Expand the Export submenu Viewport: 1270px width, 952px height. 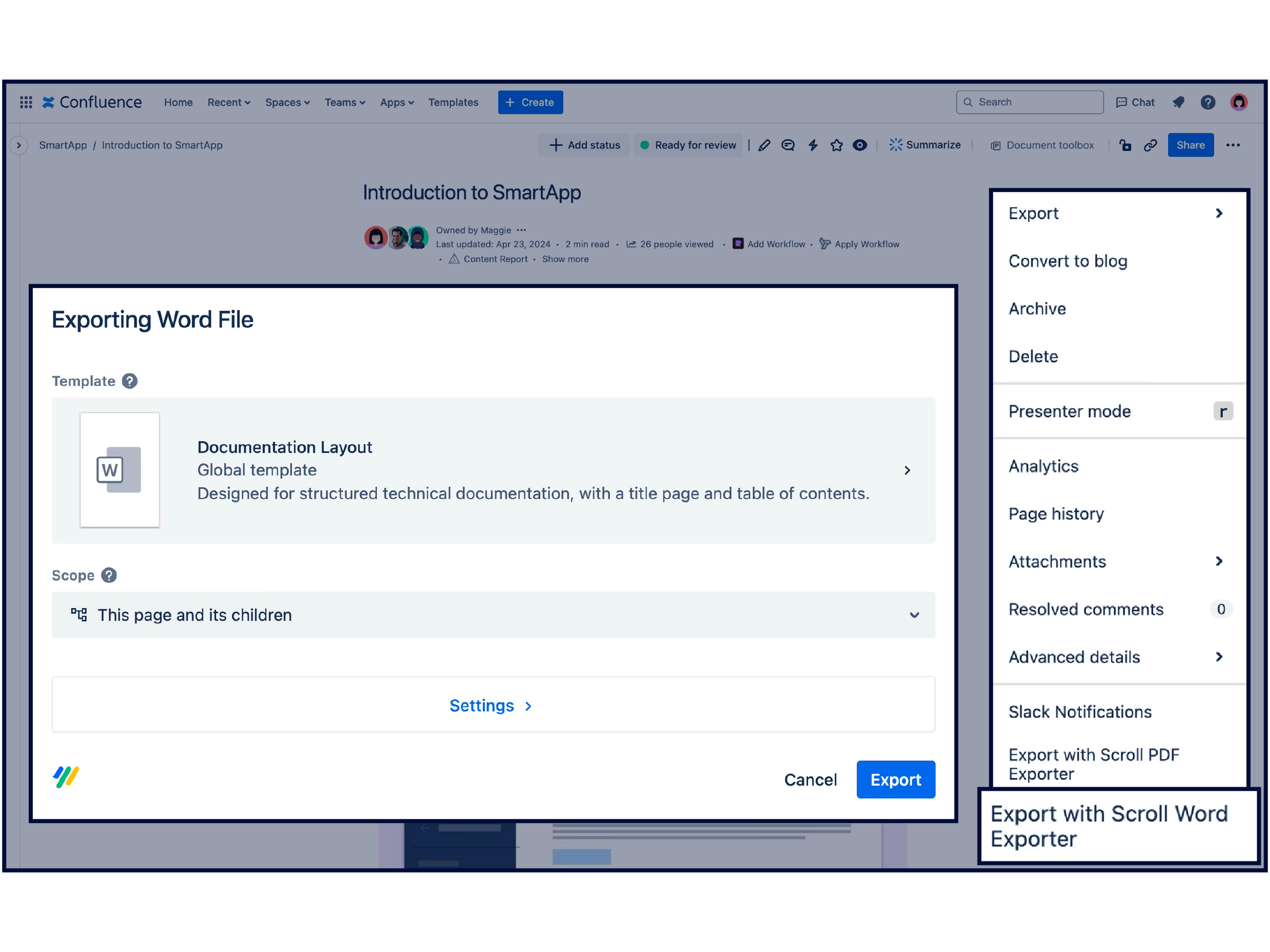tap(1119, 213)
